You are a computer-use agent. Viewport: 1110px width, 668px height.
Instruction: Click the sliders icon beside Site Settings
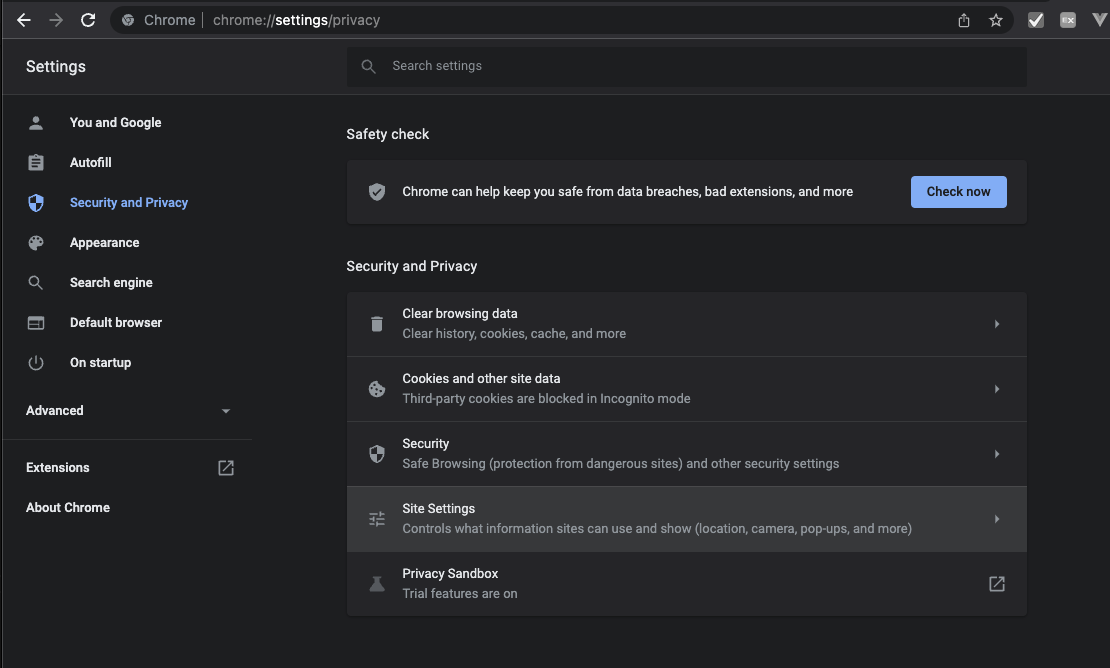[x=377, y=519]
